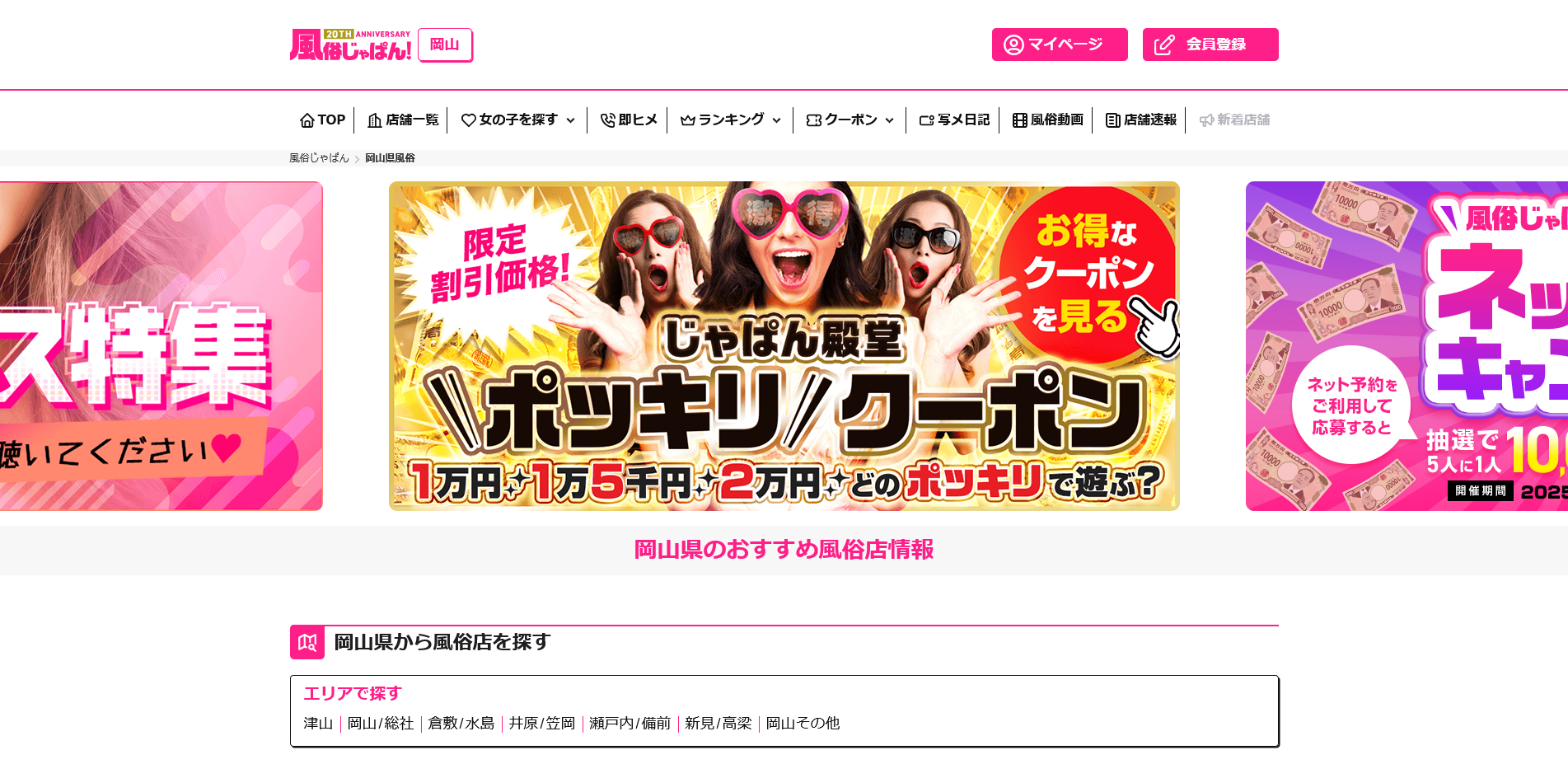Click the 風俗じゃぱん site logo

pyautogui.click(x=350, y=45)
